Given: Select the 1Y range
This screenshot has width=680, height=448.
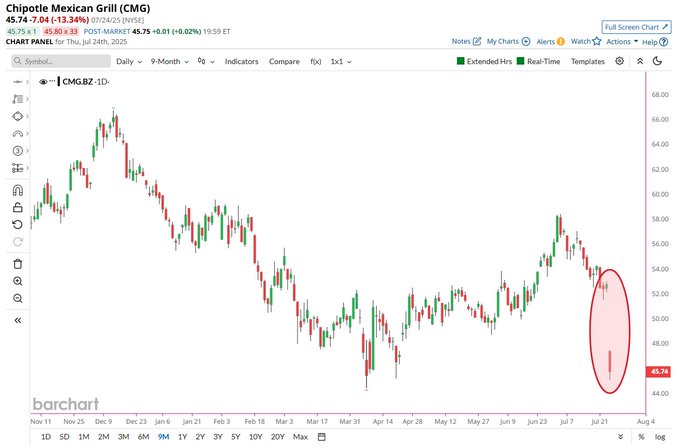Looking at the screenshot, I should [183, 437].
